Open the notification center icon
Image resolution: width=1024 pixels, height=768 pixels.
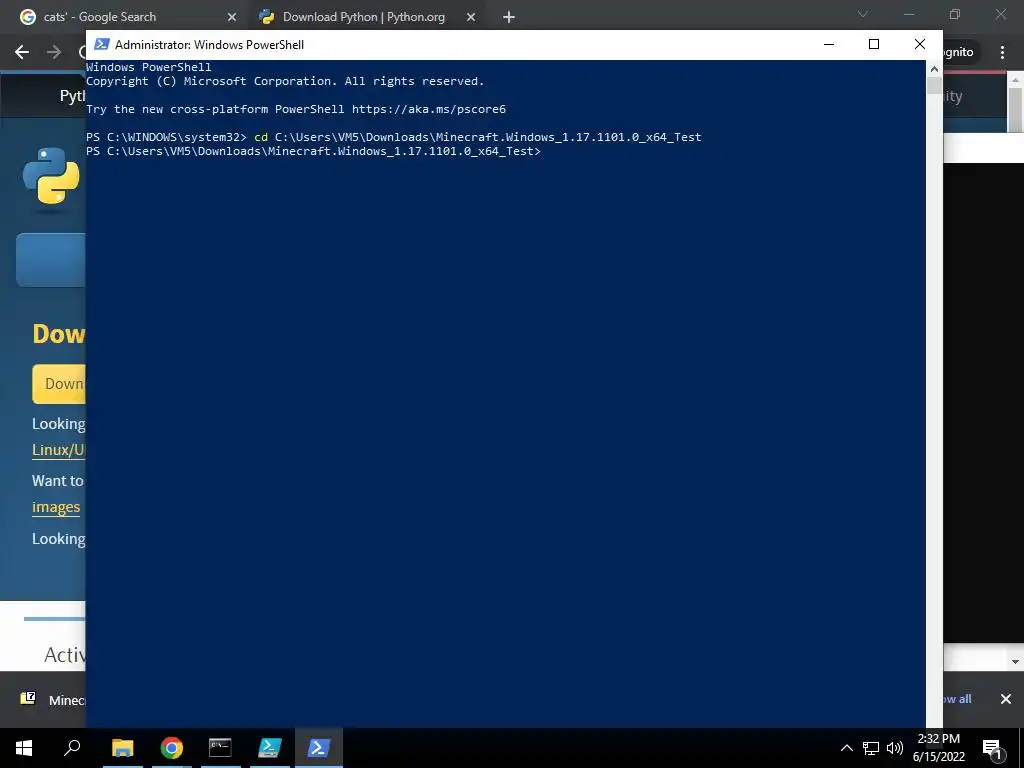click(x=993, y=748)
